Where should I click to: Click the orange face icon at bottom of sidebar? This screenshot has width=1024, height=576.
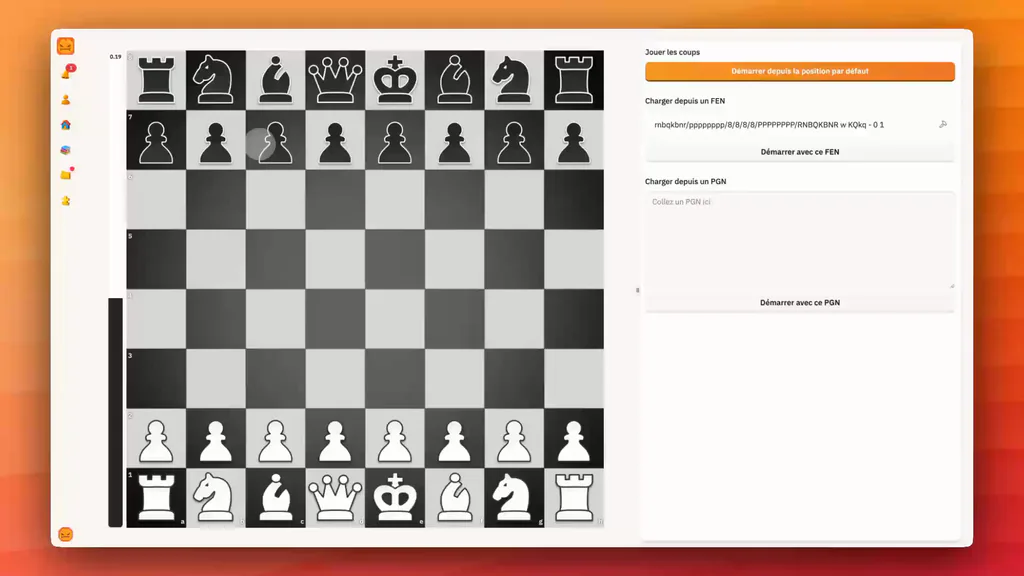(x=66, y=535)
